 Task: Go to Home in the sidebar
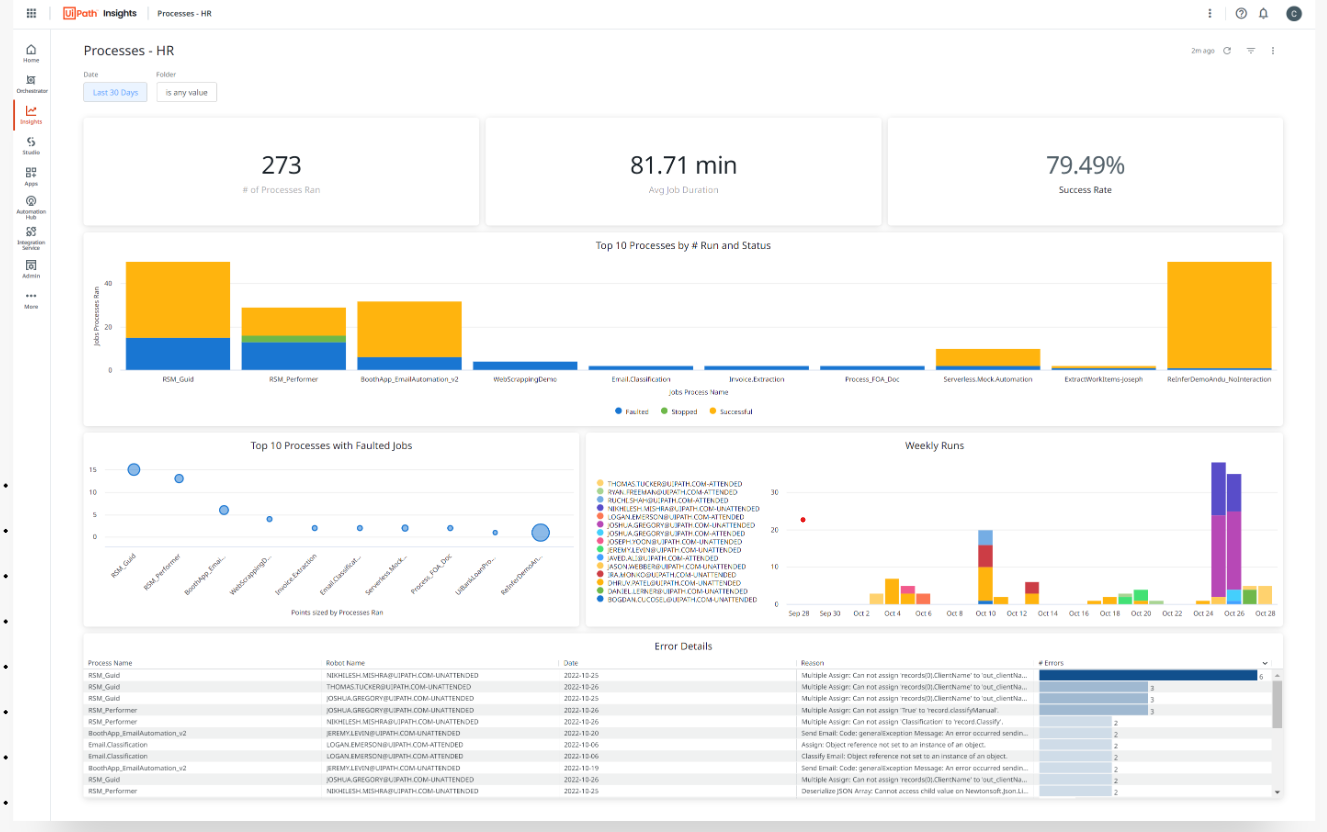tap(31, 53)
